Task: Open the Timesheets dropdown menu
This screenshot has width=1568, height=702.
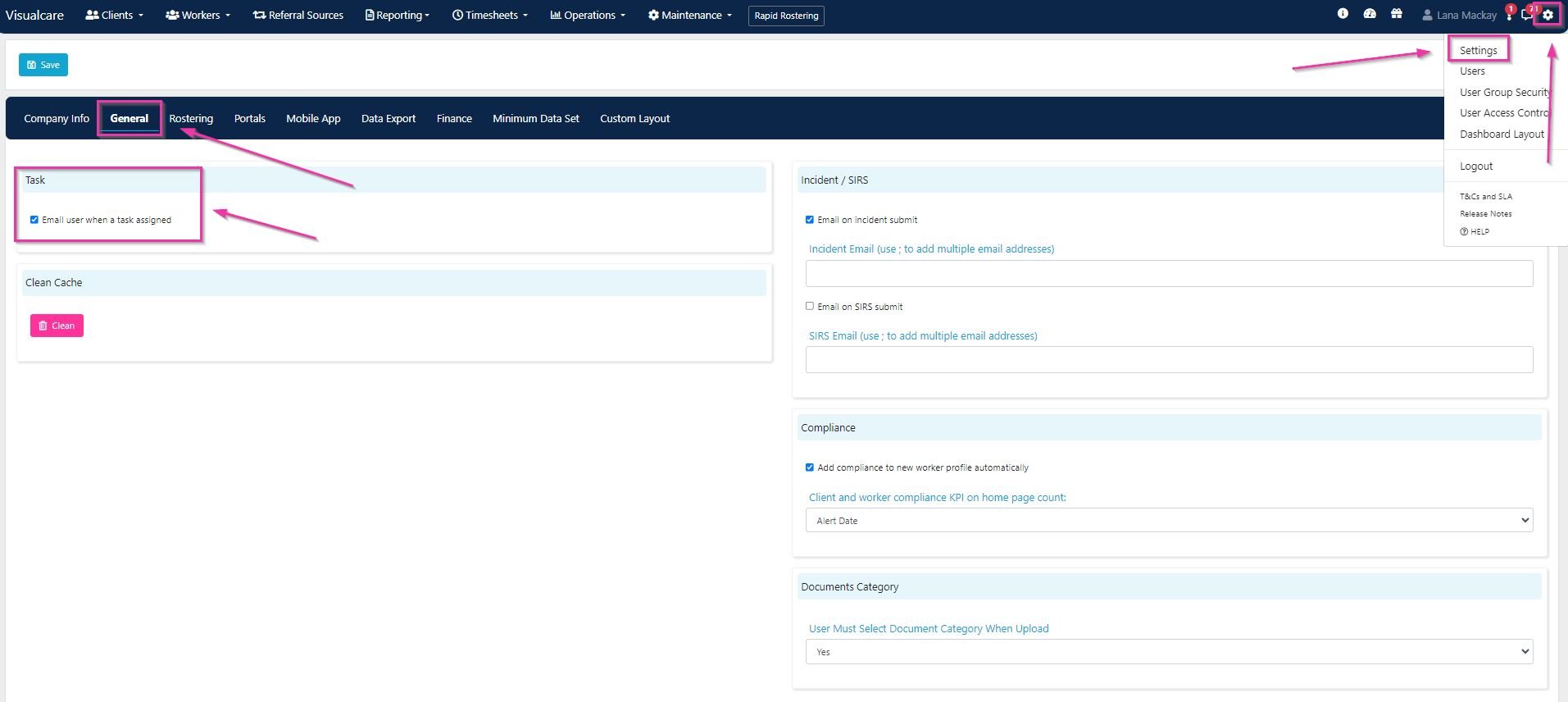Action: (x=490, y=15)
